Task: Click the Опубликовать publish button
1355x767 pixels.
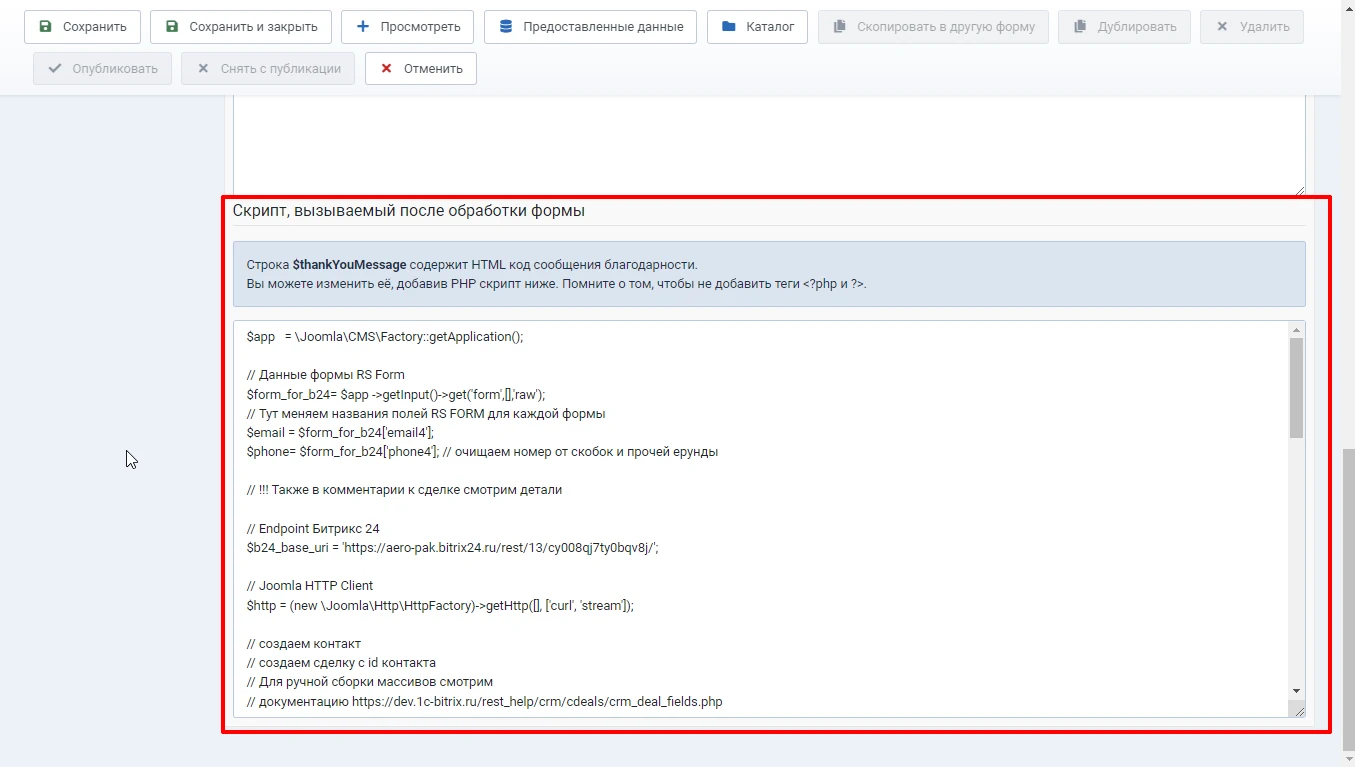Action: [102, 69]
